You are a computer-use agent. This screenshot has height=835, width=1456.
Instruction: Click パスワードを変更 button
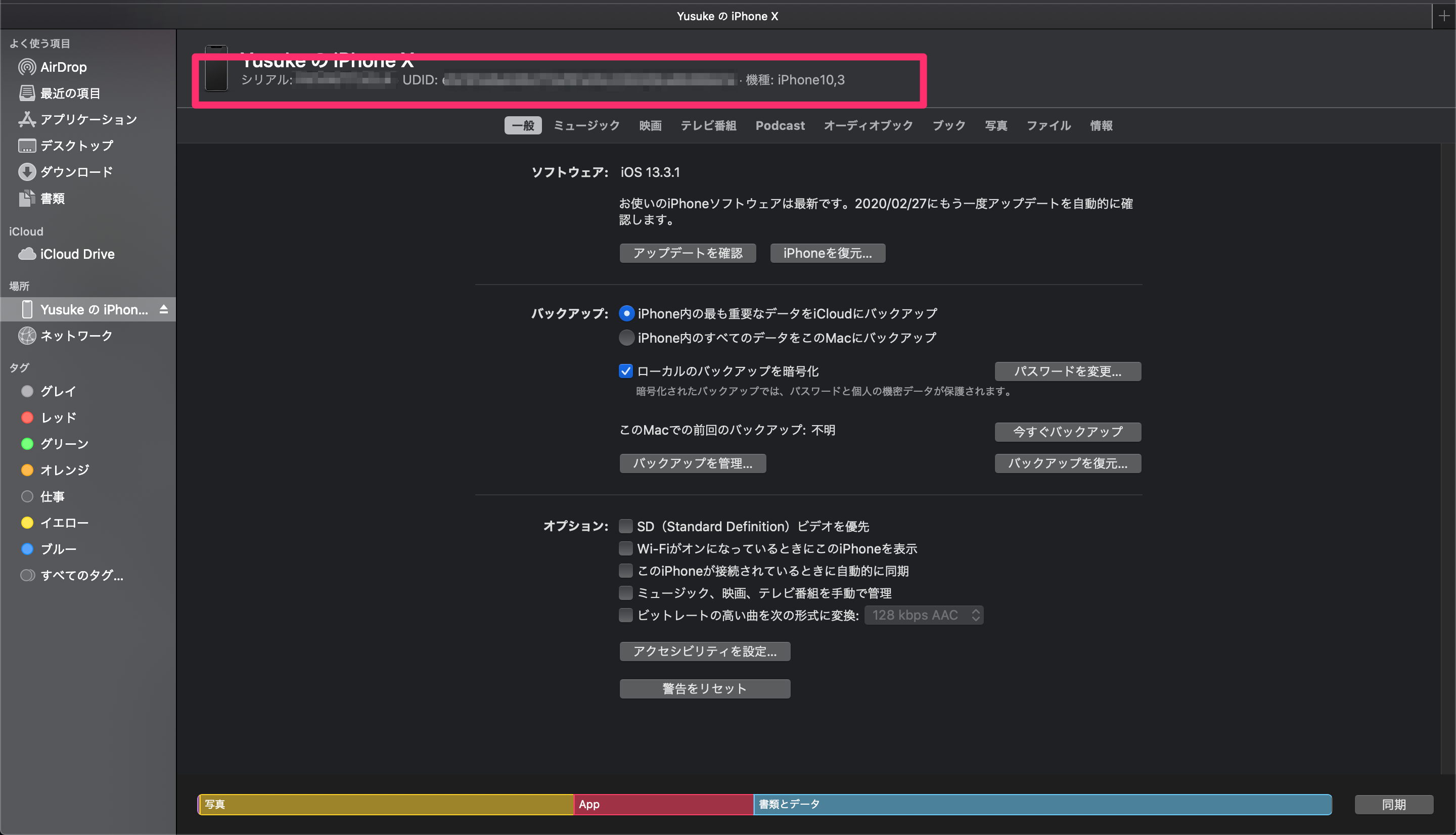[x=1068, y=371]
